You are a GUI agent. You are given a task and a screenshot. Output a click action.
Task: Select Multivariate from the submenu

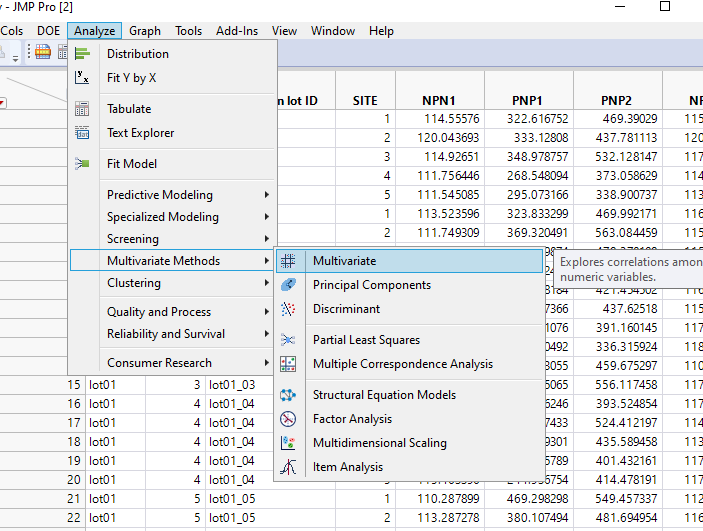[x=344, y=261]
